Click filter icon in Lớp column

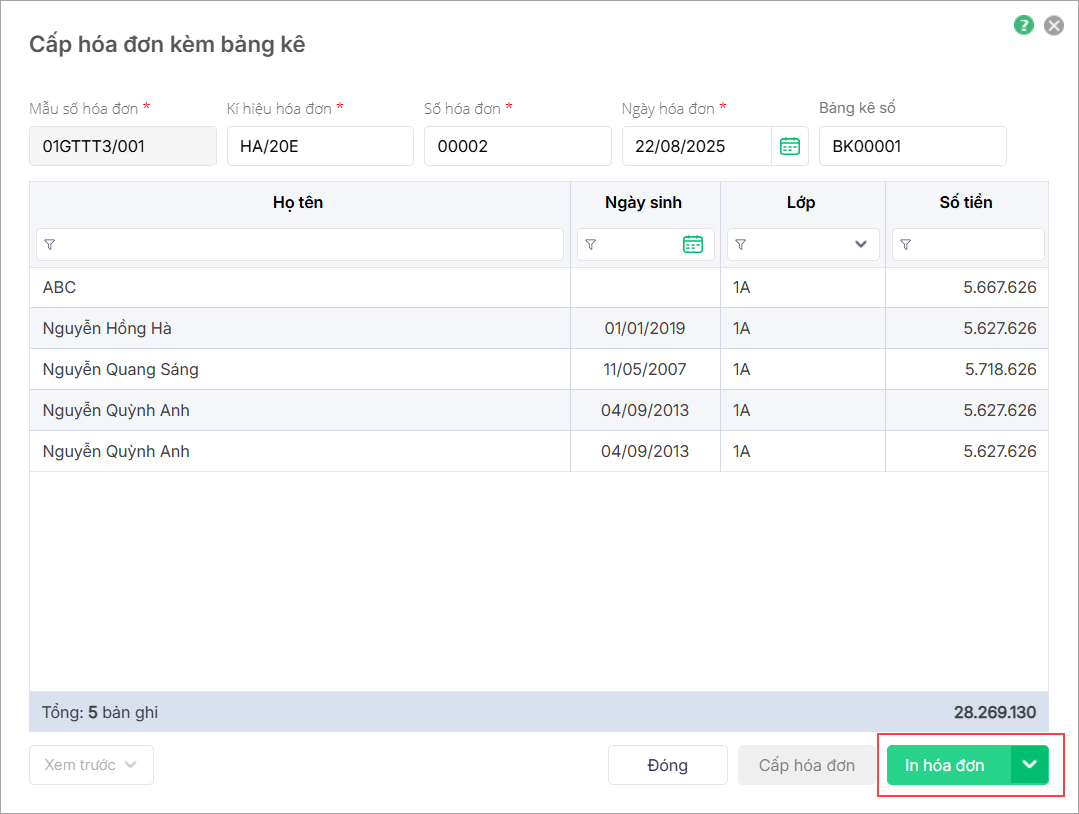[x=741, y=244]
